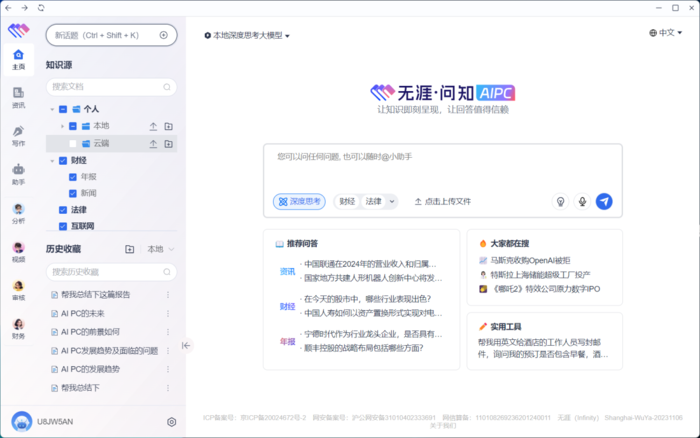
Task: Open trending search 马斯克收购OpenAI被拒
Action: pyautogui.click(x=530, y=260)
